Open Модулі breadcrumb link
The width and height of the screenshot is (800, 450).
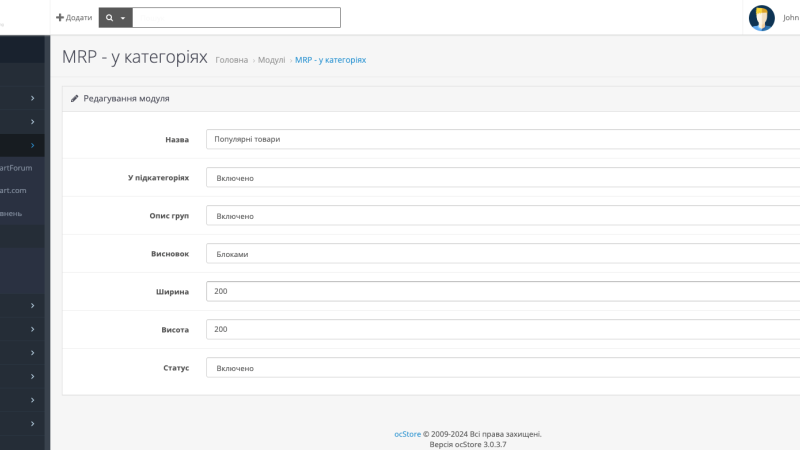point(271,60)
